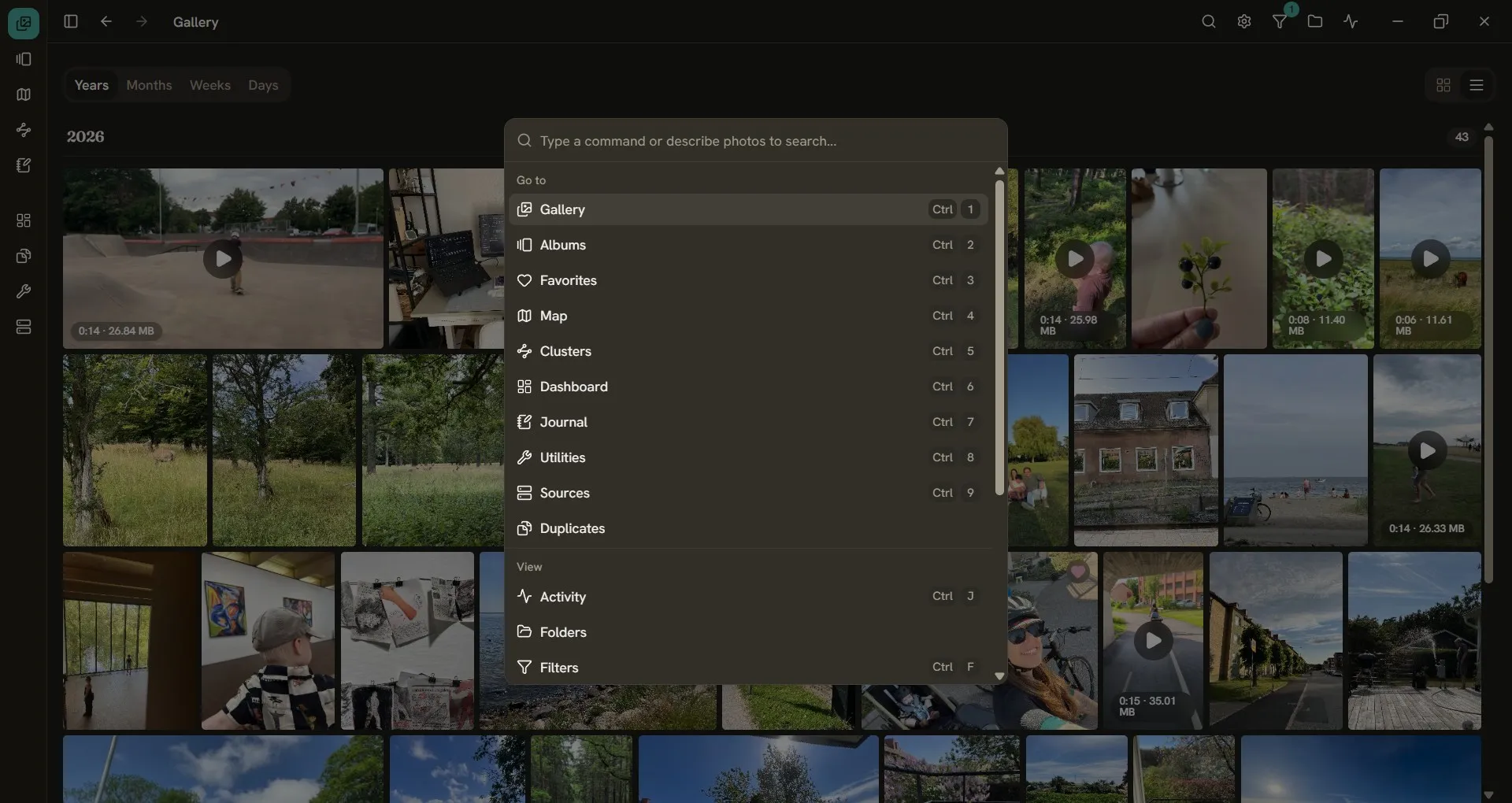Open filters funnel with badge

[1280, 21]
